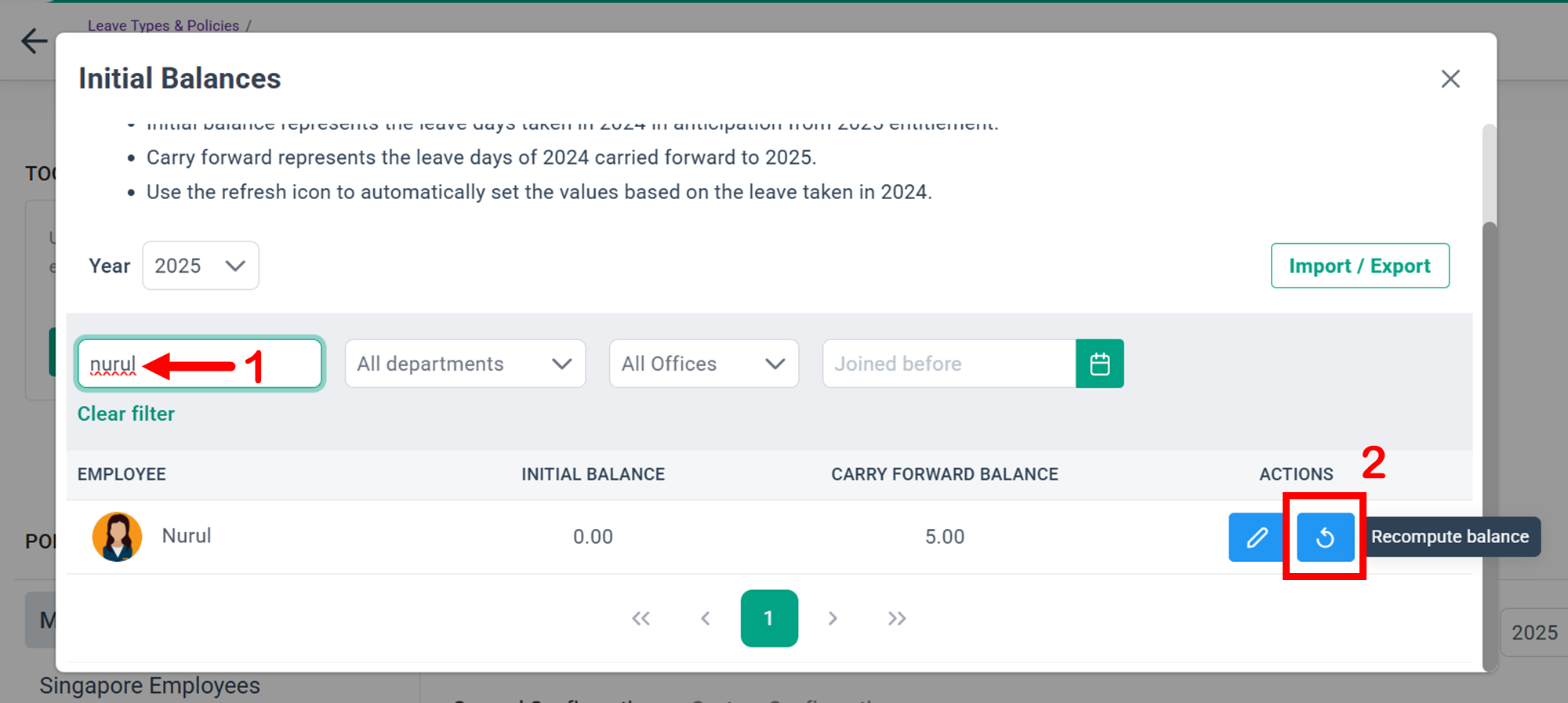Open the Joined before calendar picker
This screenshot has width=1568, height=703.
(x=1099, y=364)
